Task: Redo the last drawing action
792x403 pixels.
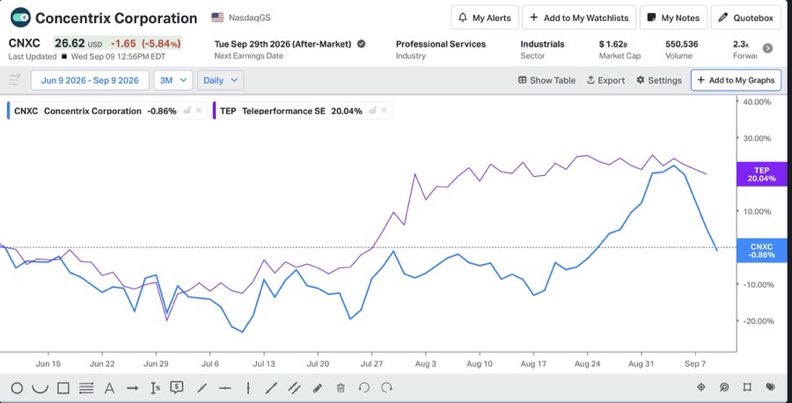Action: (x=387, y=388)
